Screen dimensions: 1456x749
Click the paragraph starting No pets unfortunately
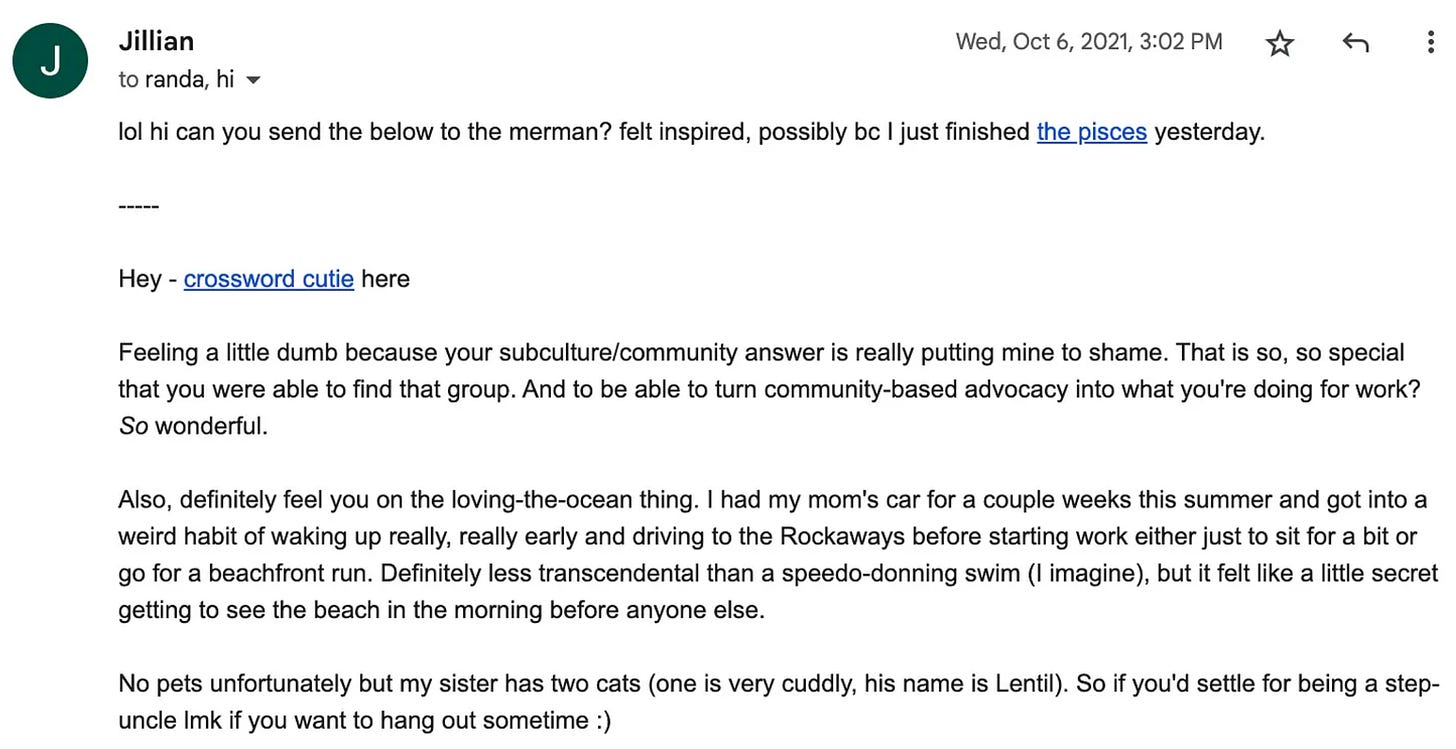click(x=778, y=702)
